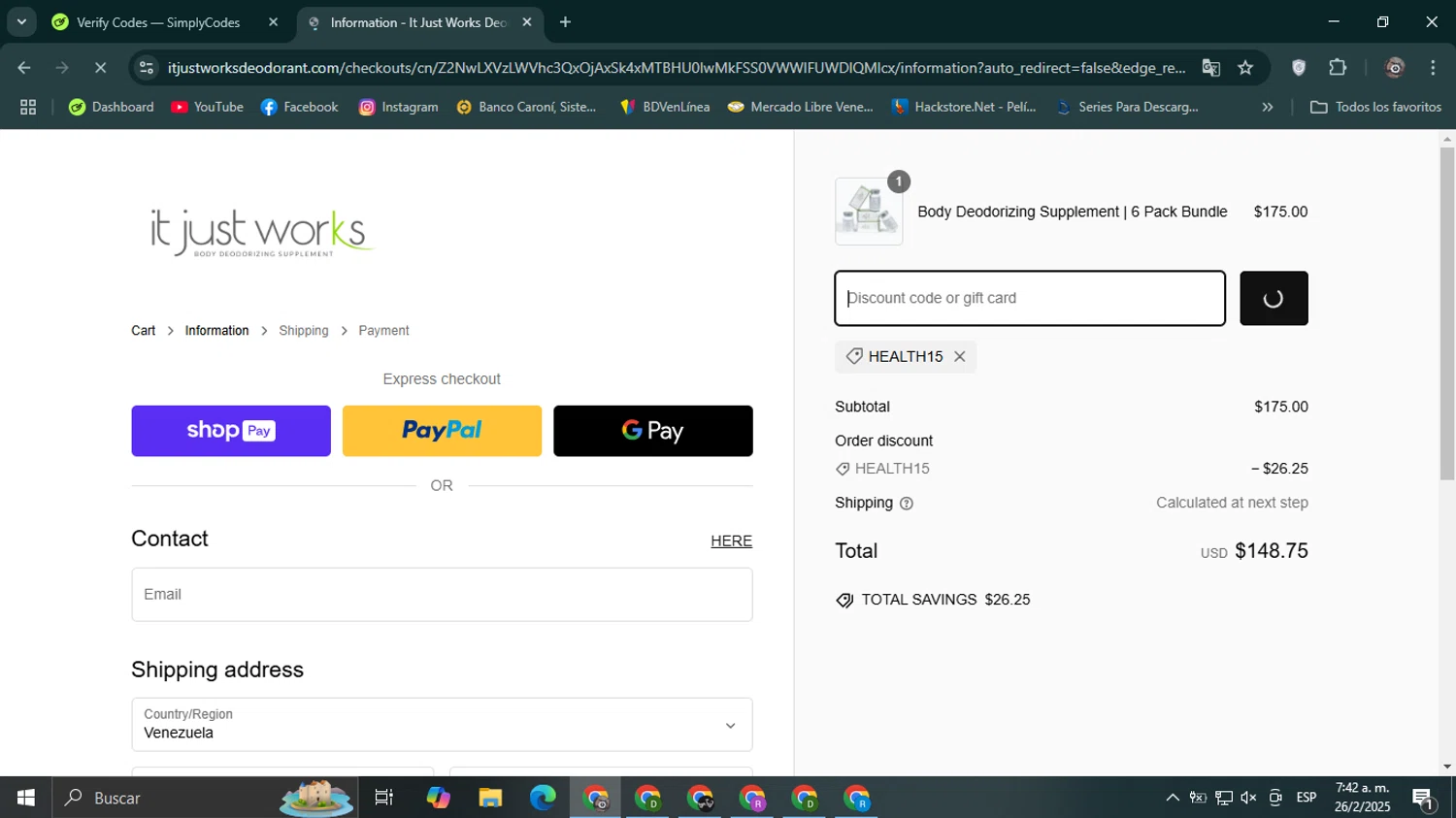
Task: Go to Cart breadcrumb
Action: [144, 331]
